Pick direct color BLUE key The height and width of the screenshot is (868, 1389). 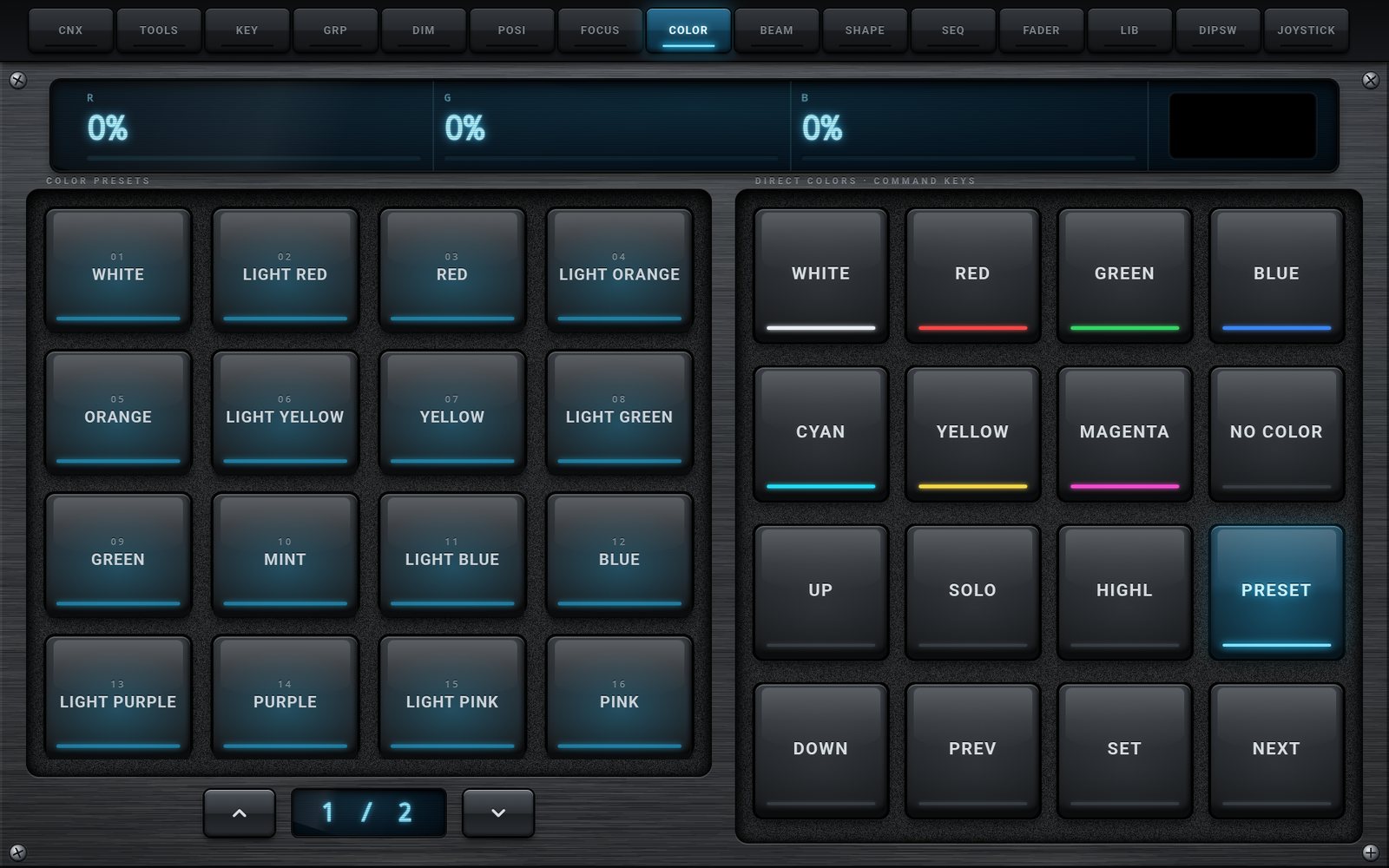click(x=1276, y=275)
